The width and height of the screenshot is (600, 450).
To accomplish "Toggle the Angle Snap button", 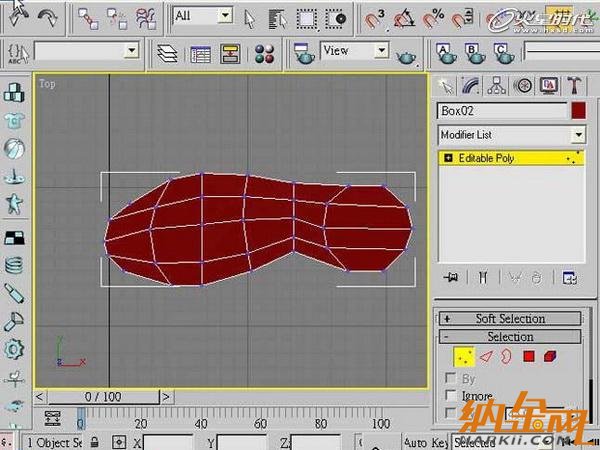I will click(x=404, y=19).
